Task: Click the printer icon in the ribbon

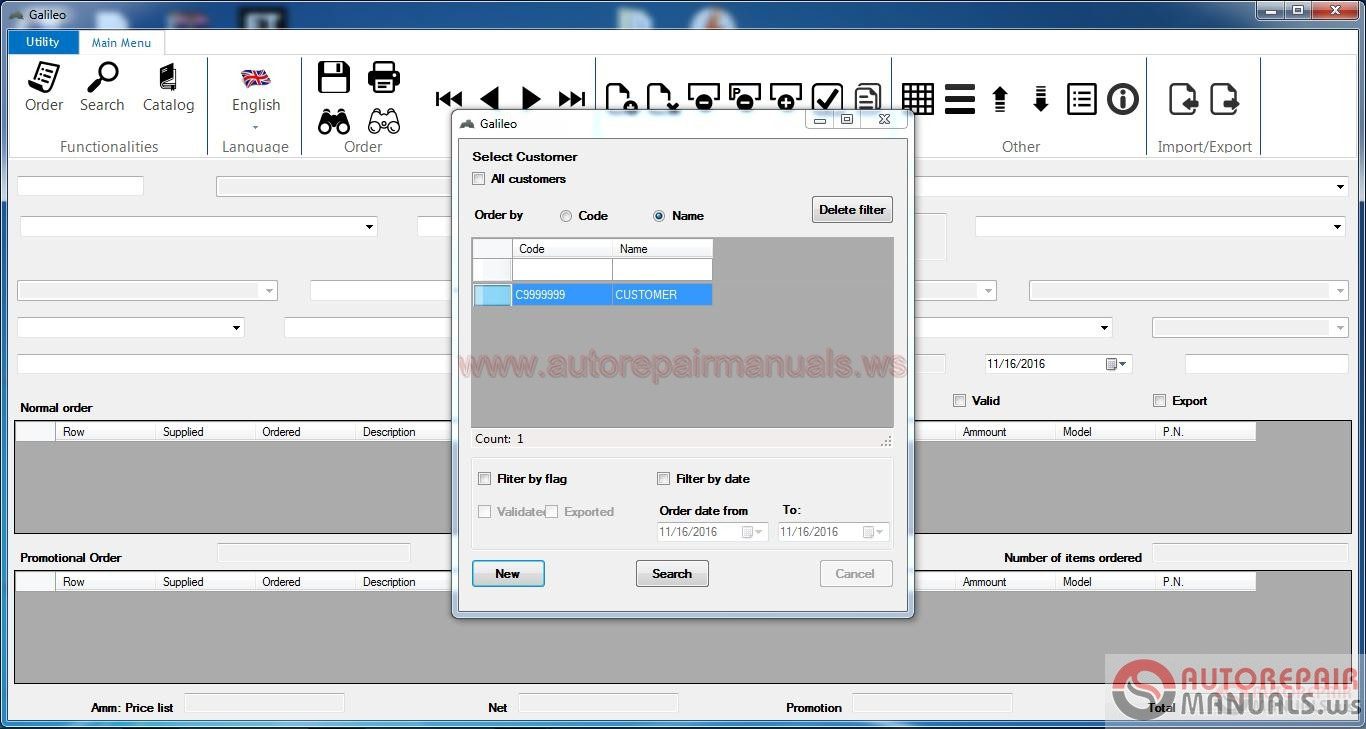Action: (x=384, y=77)
